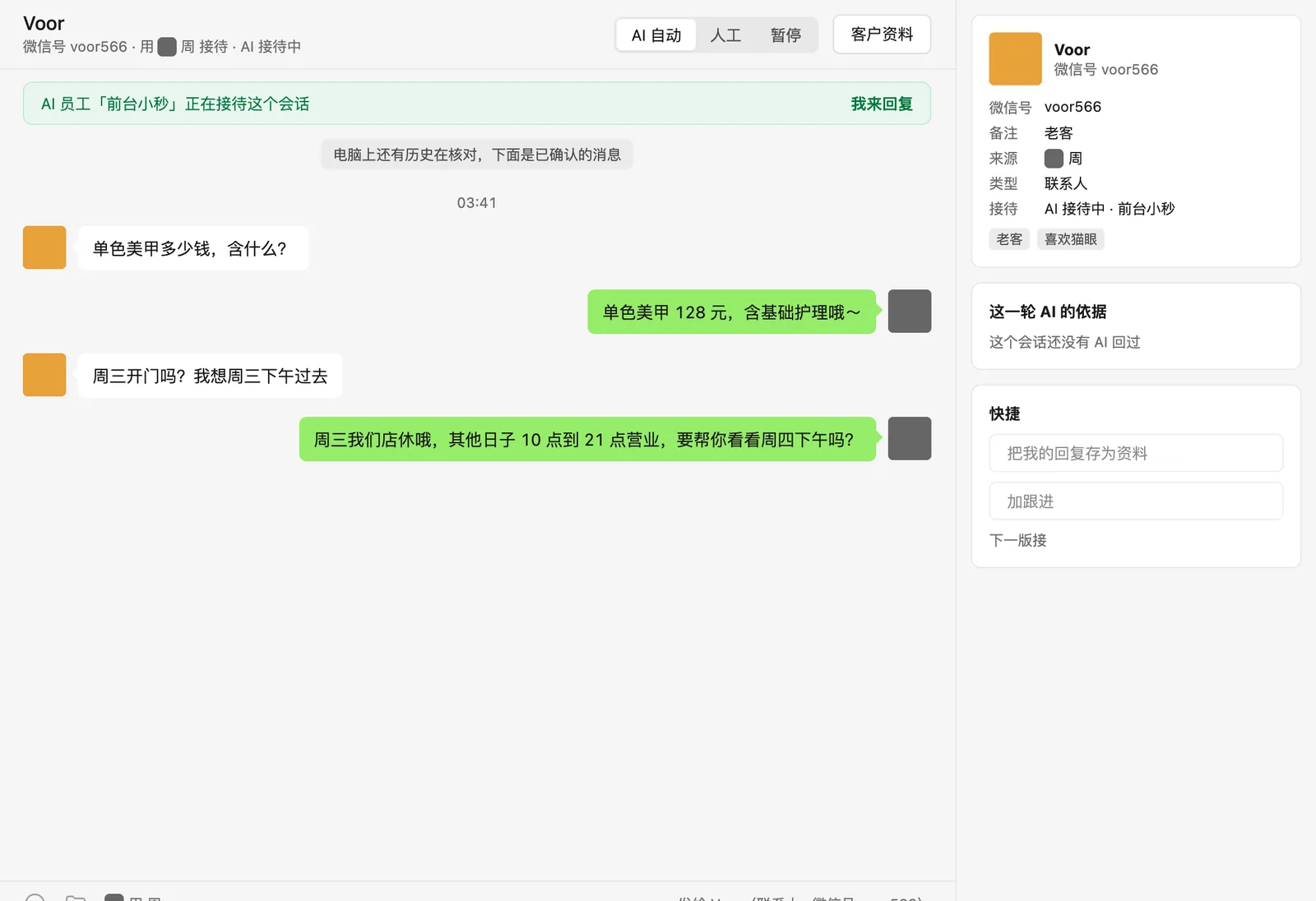
Task: Switch to 人工 mode
Action: (725, 35)
